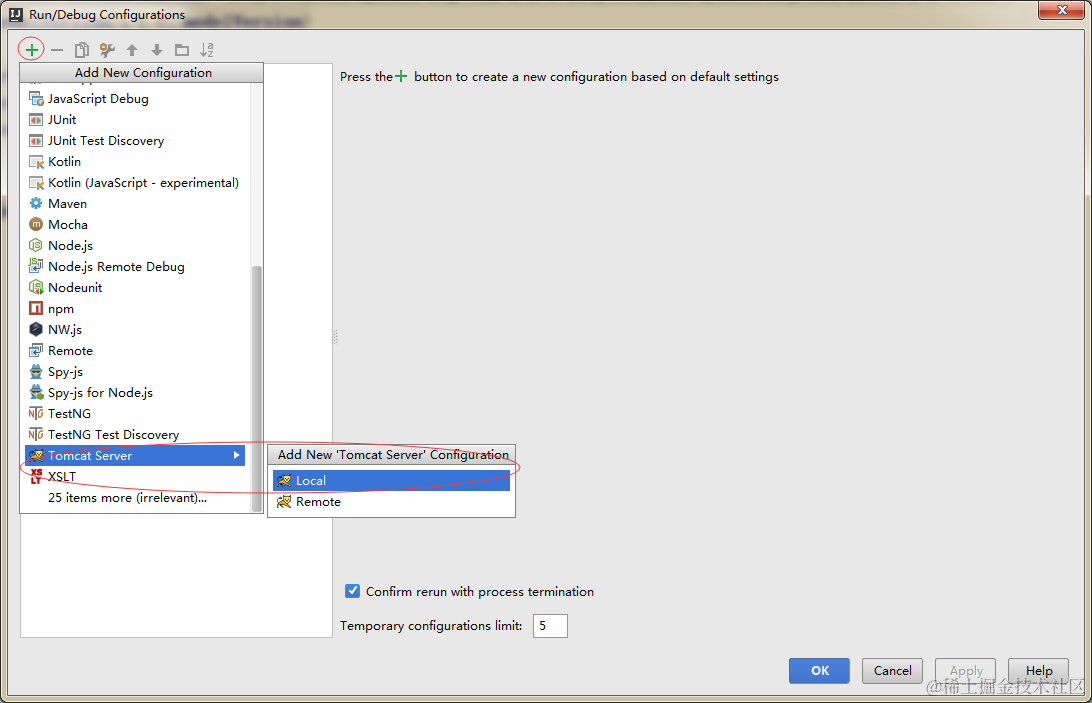Click the JUnit Test Discovery icon
The width and height of the screenshot is (1092, 703).
click(36, 141)
